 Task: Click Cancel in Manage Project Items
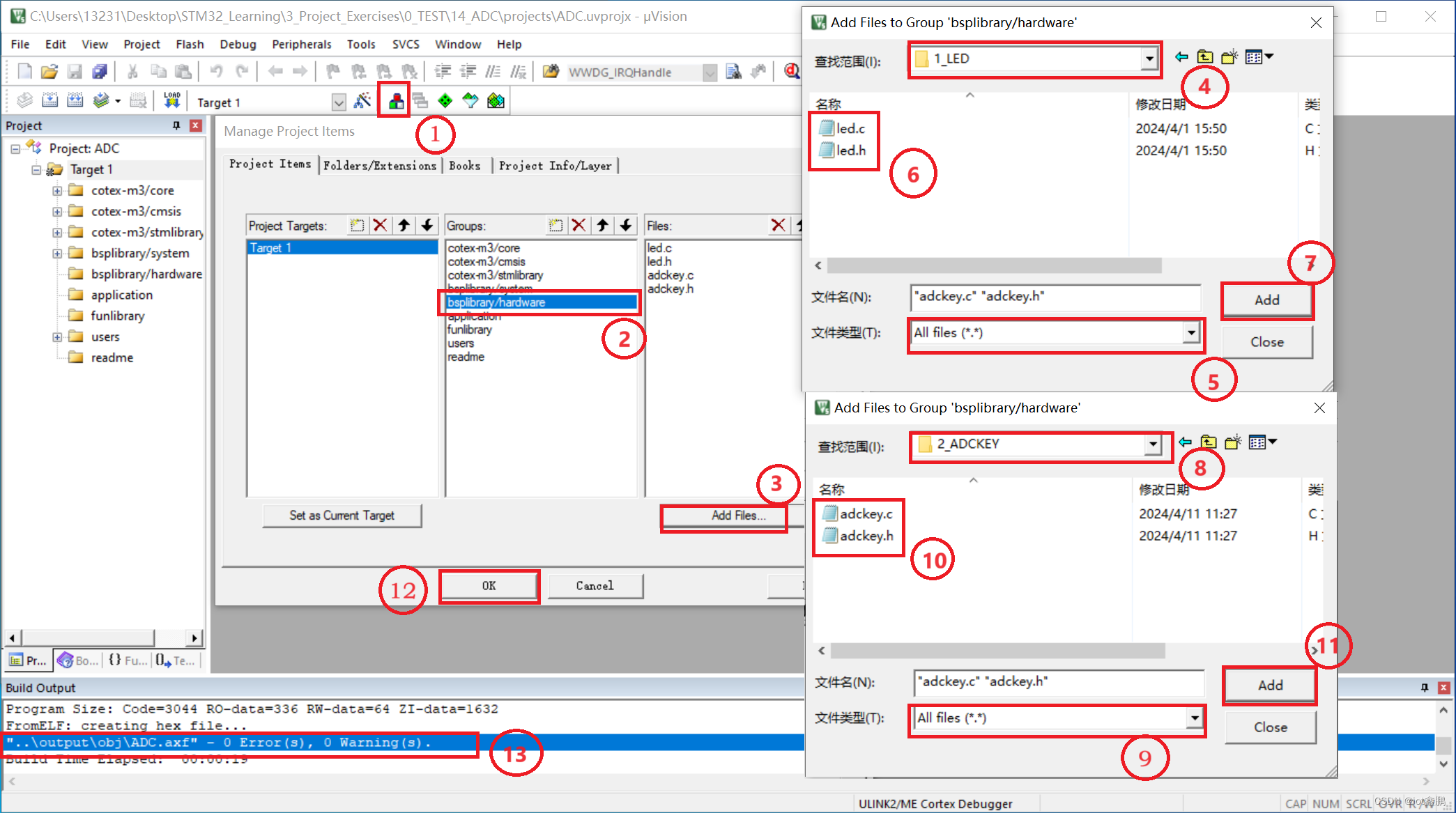(x=595, y=586)
